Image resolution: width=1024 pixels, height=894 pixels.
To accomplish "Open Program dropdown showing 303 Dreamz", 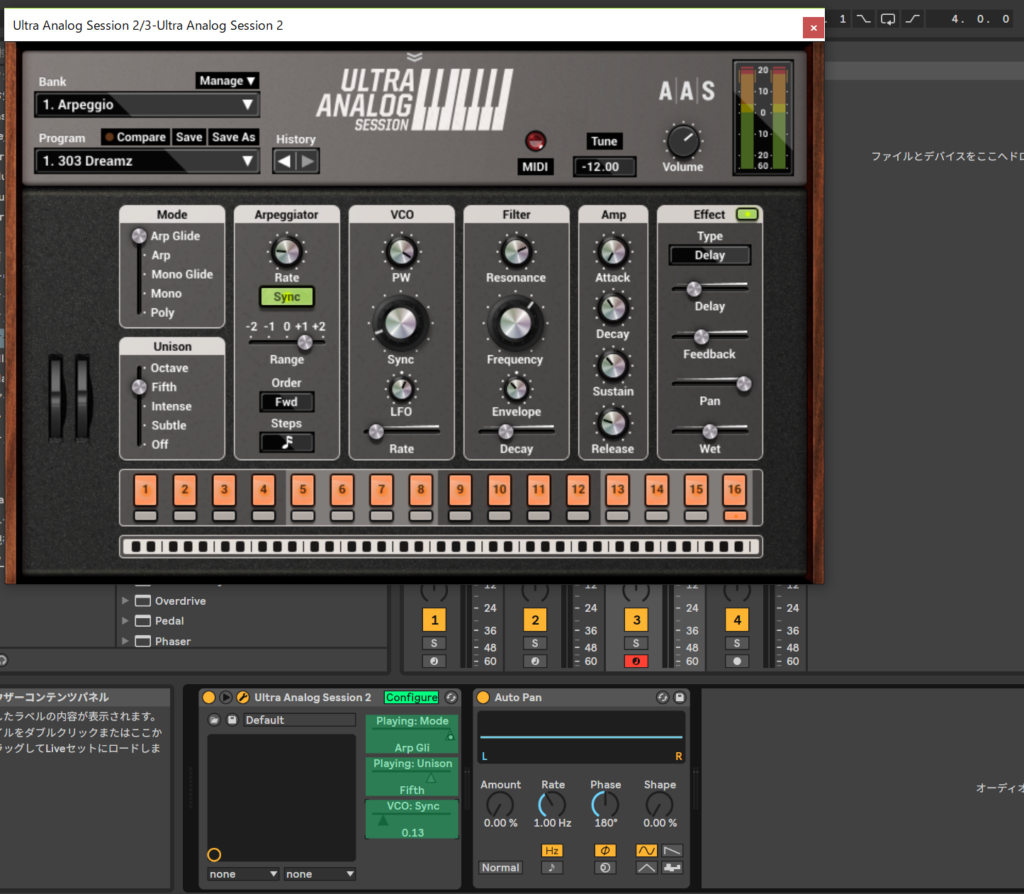I will click(x=147, y=161).
